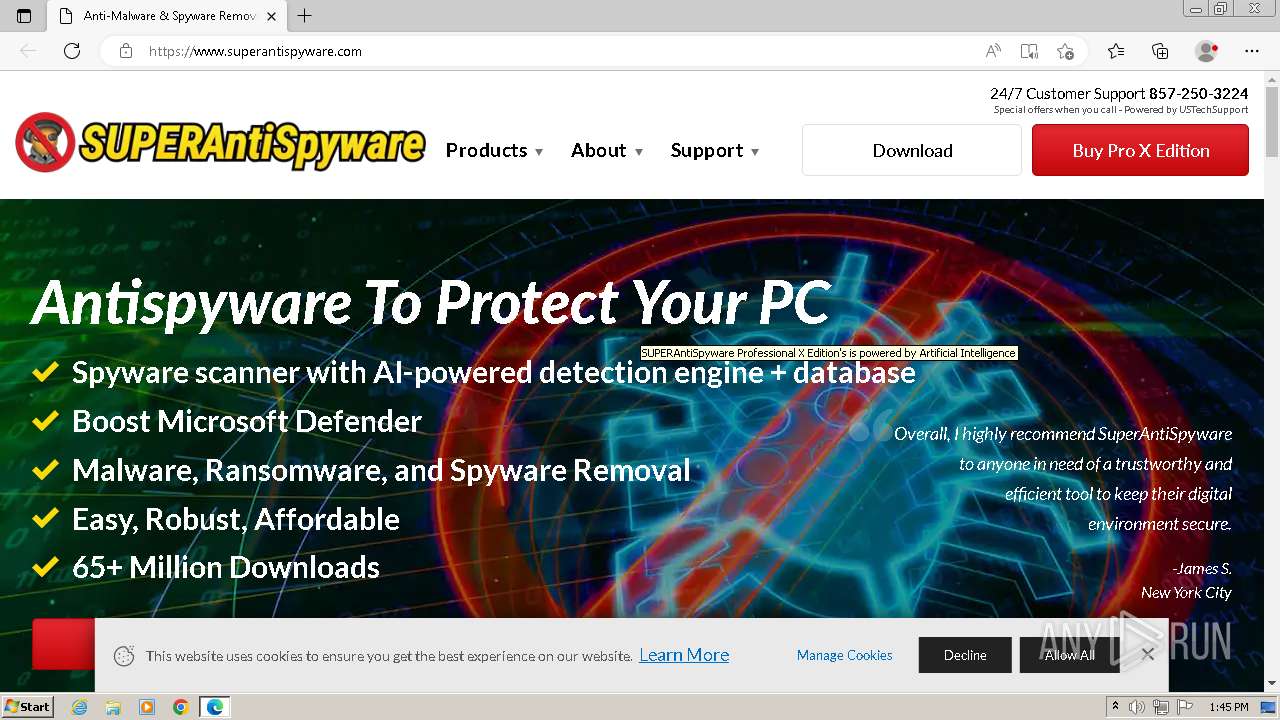Screen dimensions: 1280x720
Task: Show hidden tray icons arrow
Action: (x=1117, y=707)
